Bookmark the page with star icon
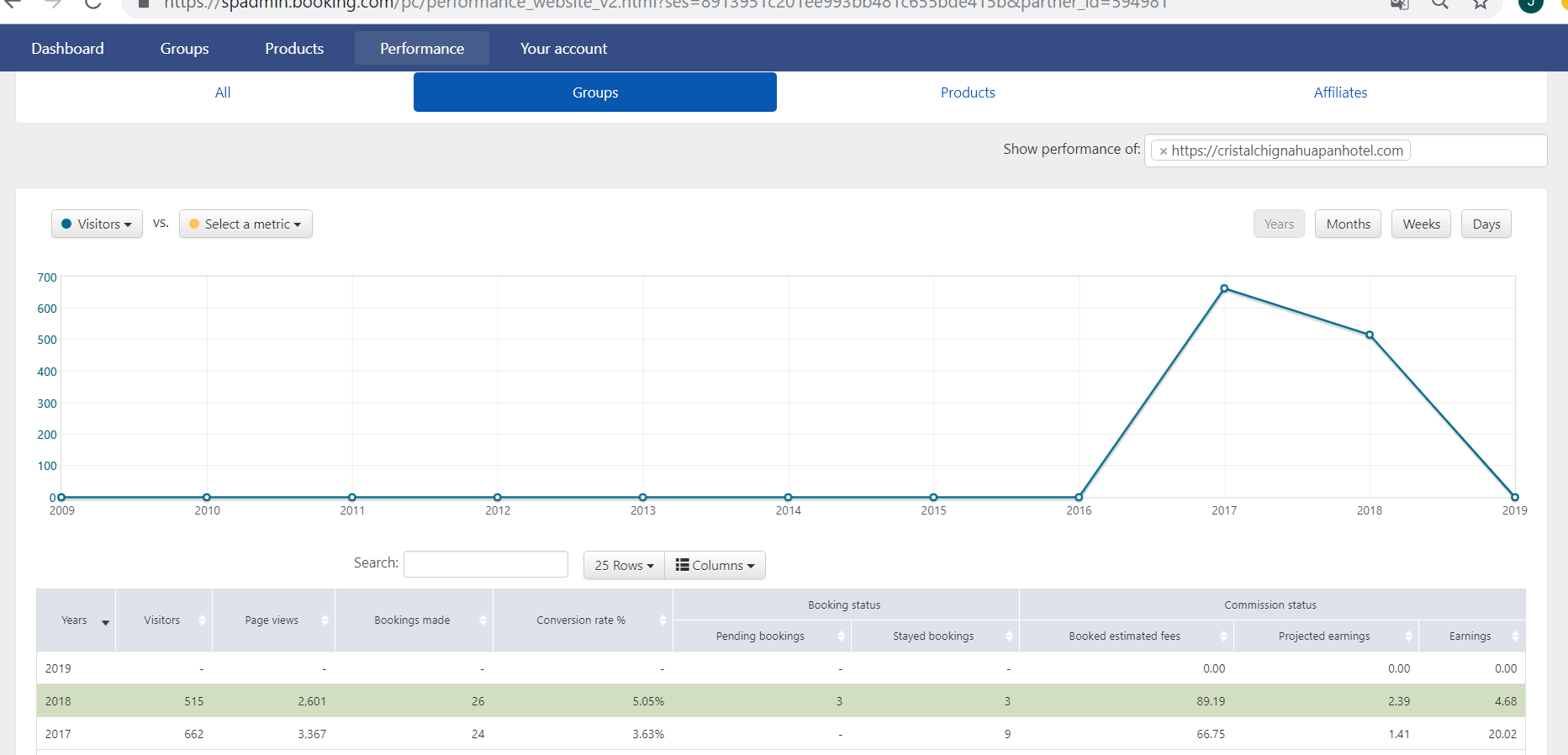Screen dimensions: 1568x755 [x=1481, y=4]
